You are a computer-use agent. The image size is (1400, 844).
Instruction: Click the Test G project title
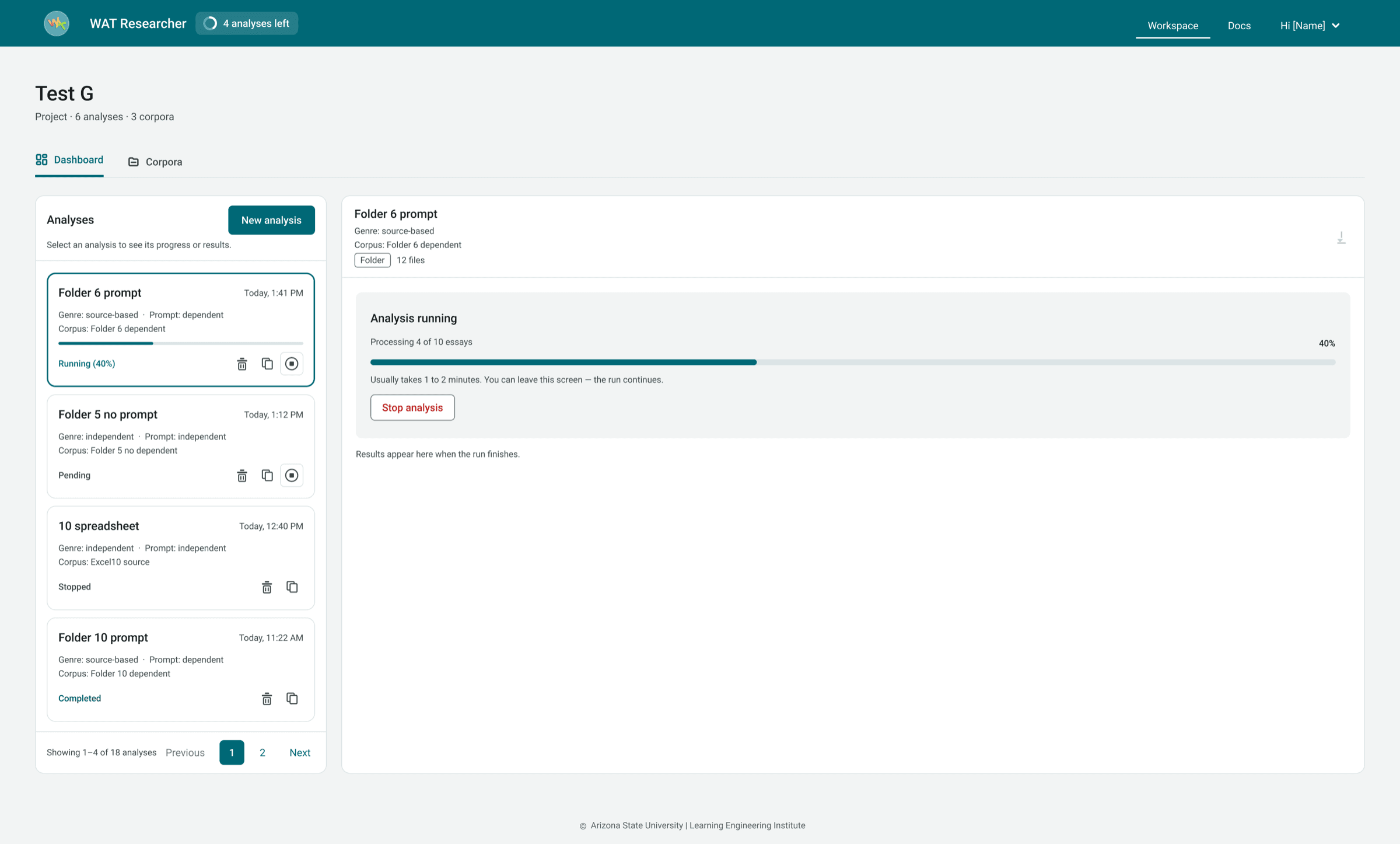(64, 93)
